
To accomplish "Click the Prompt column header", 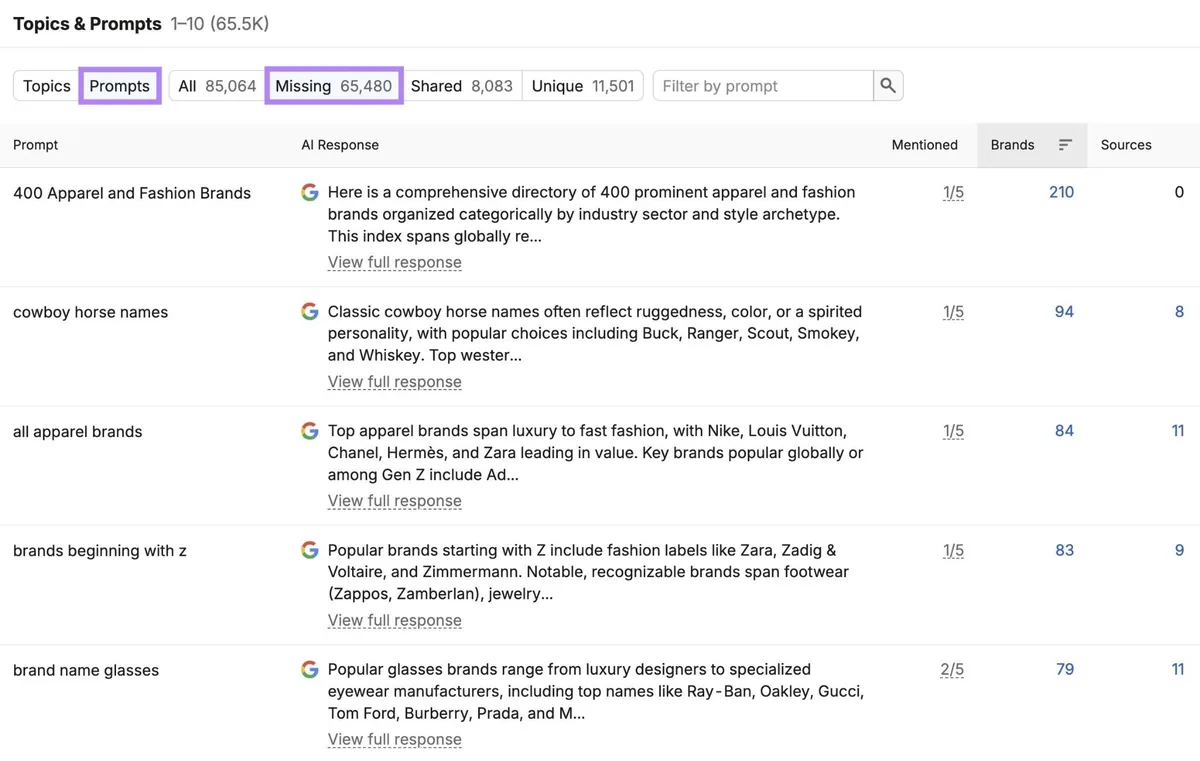I will (36, 145).
